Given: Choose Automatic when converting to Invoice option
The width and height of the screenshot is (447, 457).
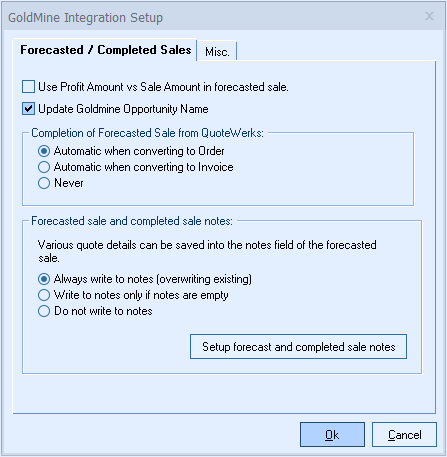Looking at the screenshot, I should pyautogui.click(x=44, y=167).
